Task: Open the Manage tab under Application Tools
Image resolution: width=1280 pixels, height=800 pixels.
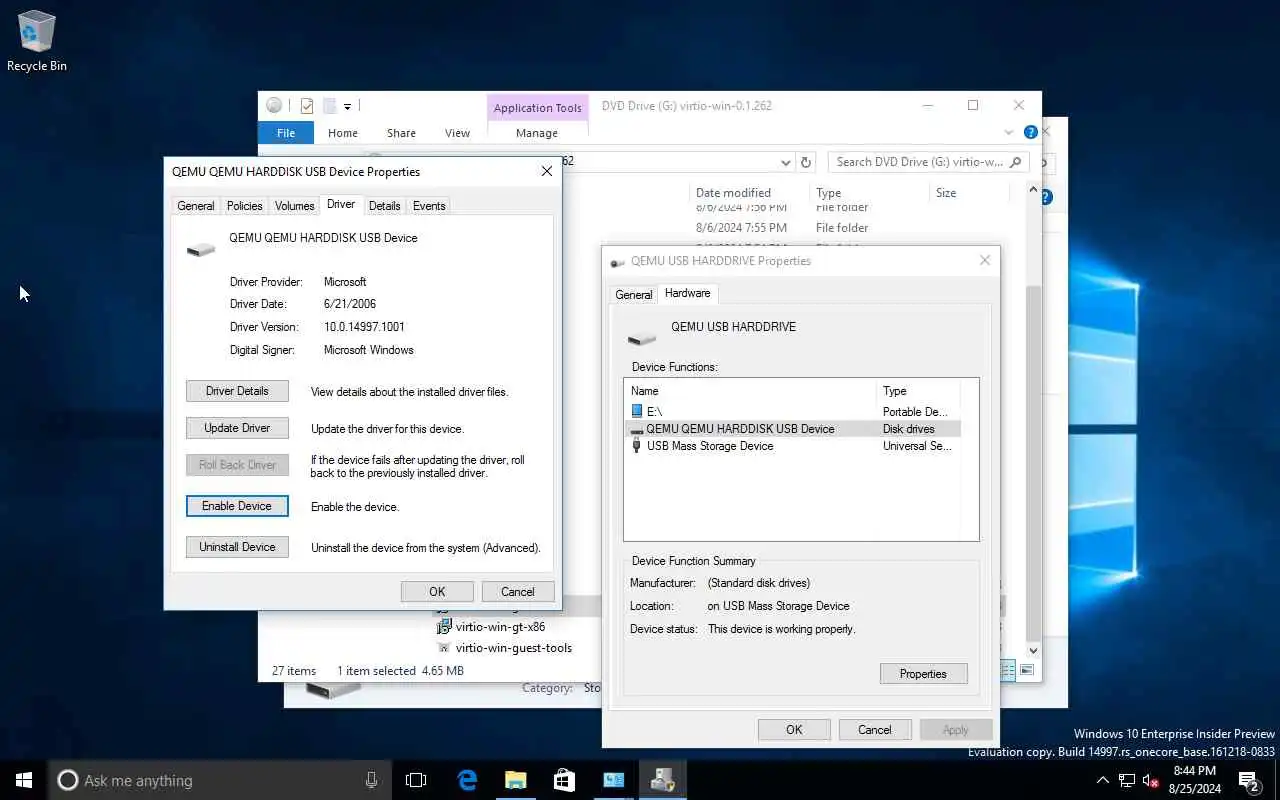Action: click(x=537, y=133)
